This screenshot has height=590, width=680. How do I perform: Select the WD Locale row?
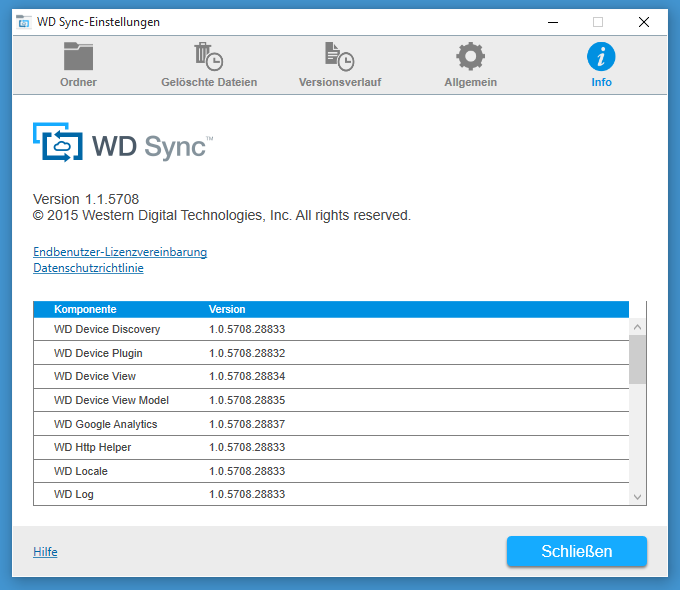click(x=331, y=471)
